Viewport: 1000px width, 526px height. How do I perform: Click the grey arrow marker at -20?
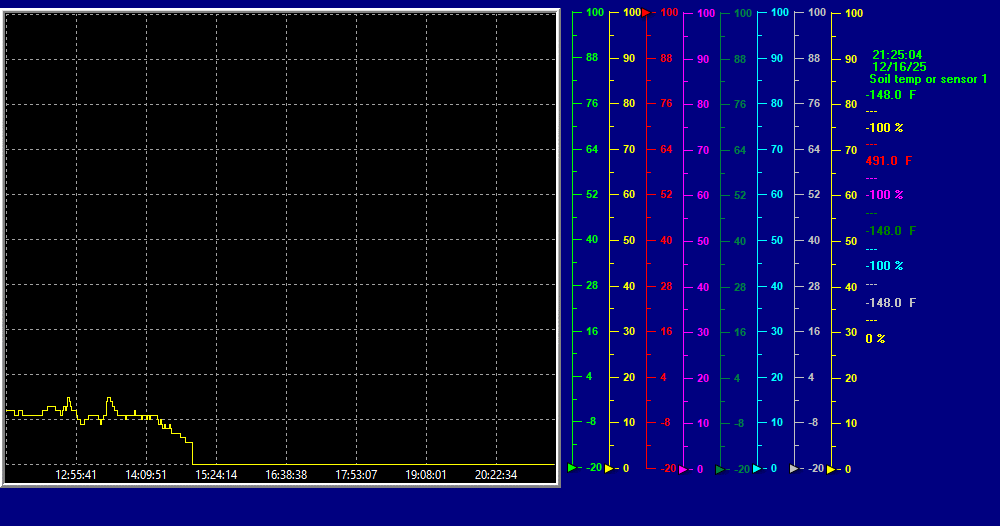click(794, 468)
